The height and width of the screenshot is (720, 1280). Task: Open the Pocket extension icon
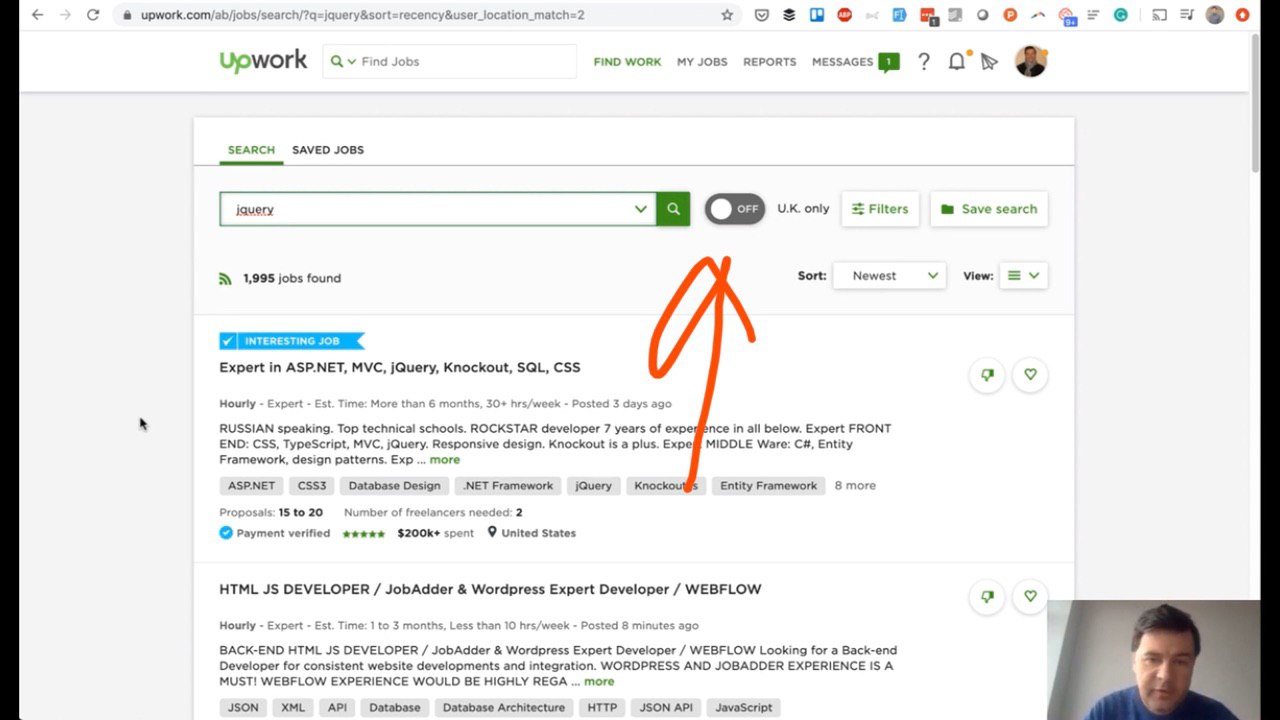point(762,15)
